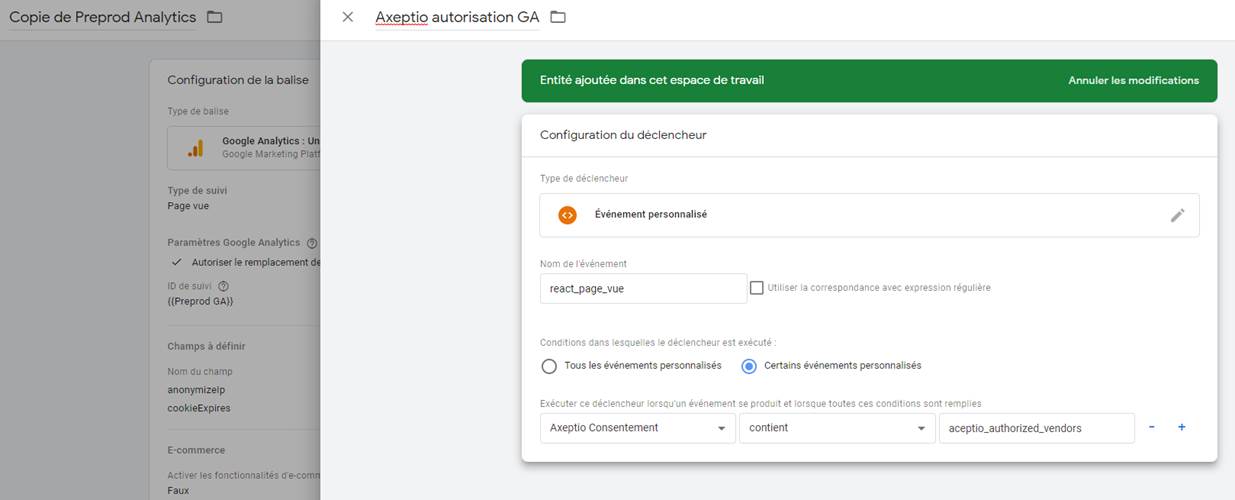The height and width of the screenshot is (500, 1235).
Task: Enable Utiliser la correspondance avec expression régulière
Action: (757, 288)
